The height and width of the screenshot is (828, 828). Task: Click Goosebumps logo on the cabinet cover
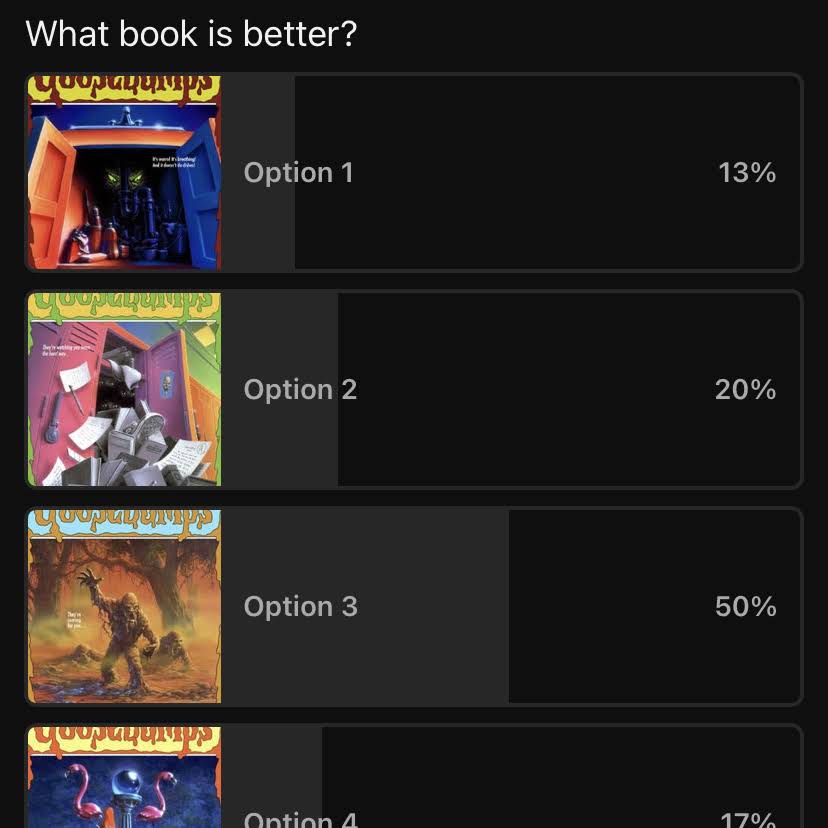pos(124,88)
